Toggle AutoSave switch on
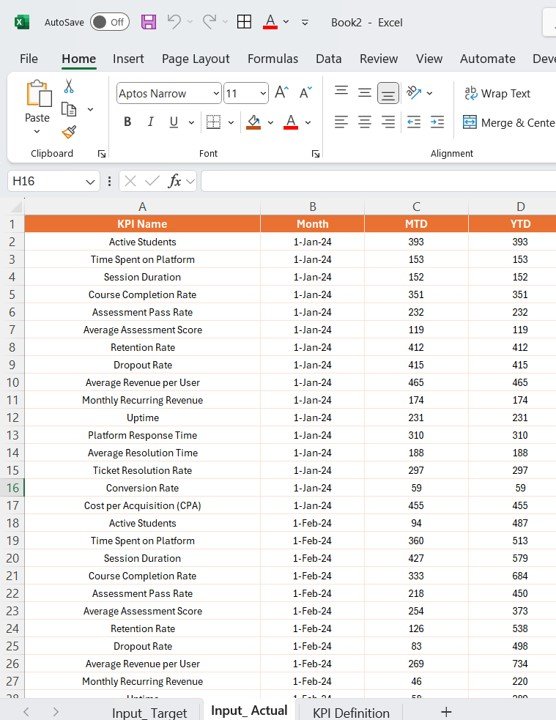The height and width of the screenshot is (720, 556). [x=110, y=22]
